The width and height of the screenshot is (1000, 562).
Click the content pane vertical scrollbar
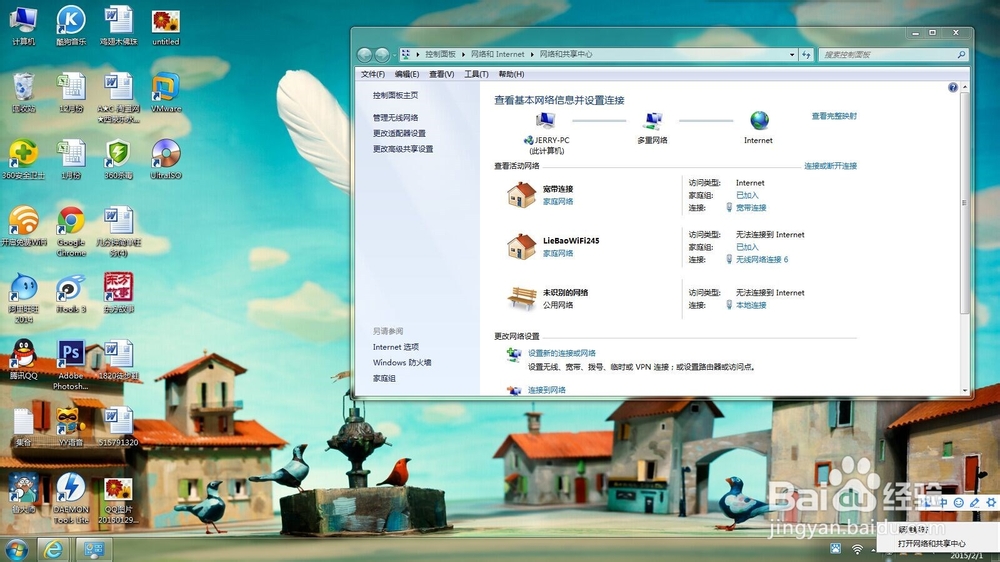coord(964,203)
